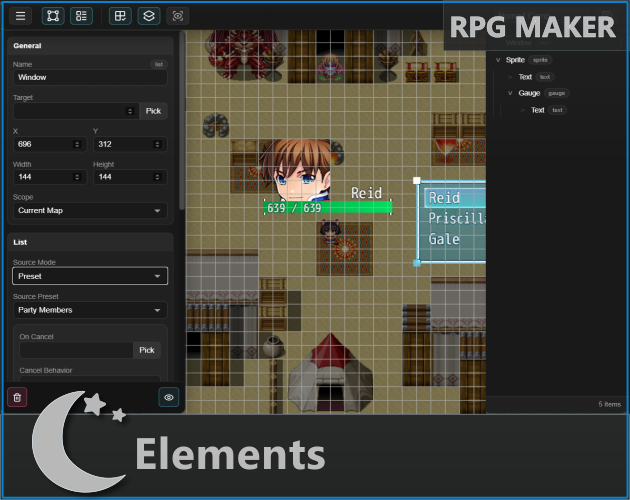
Task: Open the Source Mode dropdown showing Preset
Action: 90,276
